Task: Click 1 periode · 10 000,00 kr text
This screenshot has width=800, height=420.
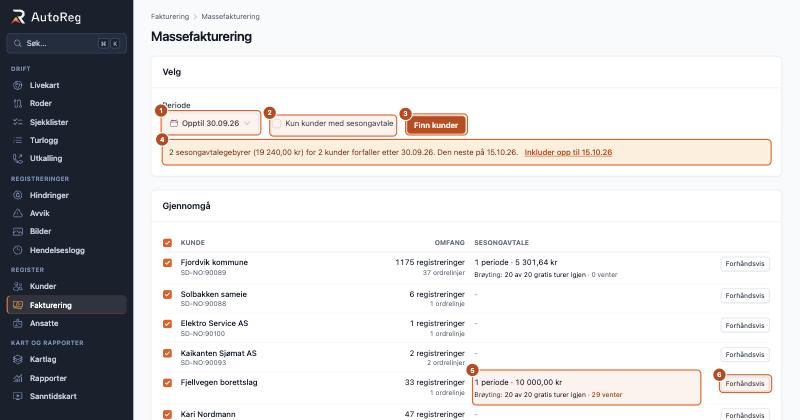Action: 518,382
